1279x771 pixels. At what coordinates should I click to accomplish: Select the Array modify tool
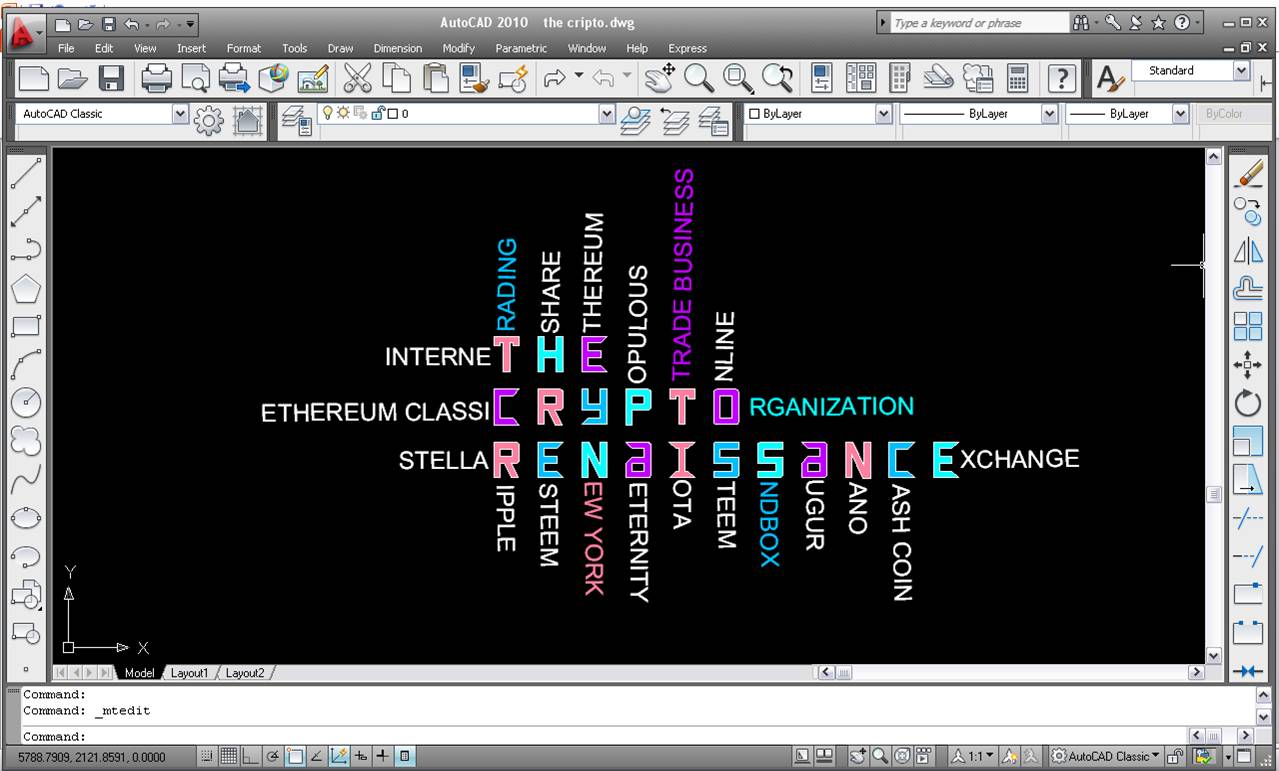[x=1248, y=327]
